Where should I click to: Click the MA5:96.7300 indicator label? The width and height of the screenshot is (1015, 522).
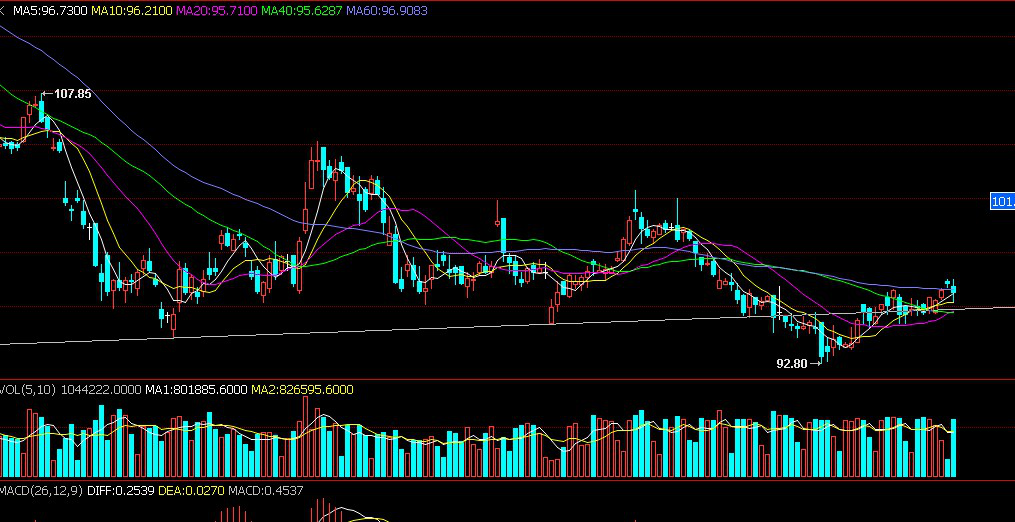click(50, 10)
